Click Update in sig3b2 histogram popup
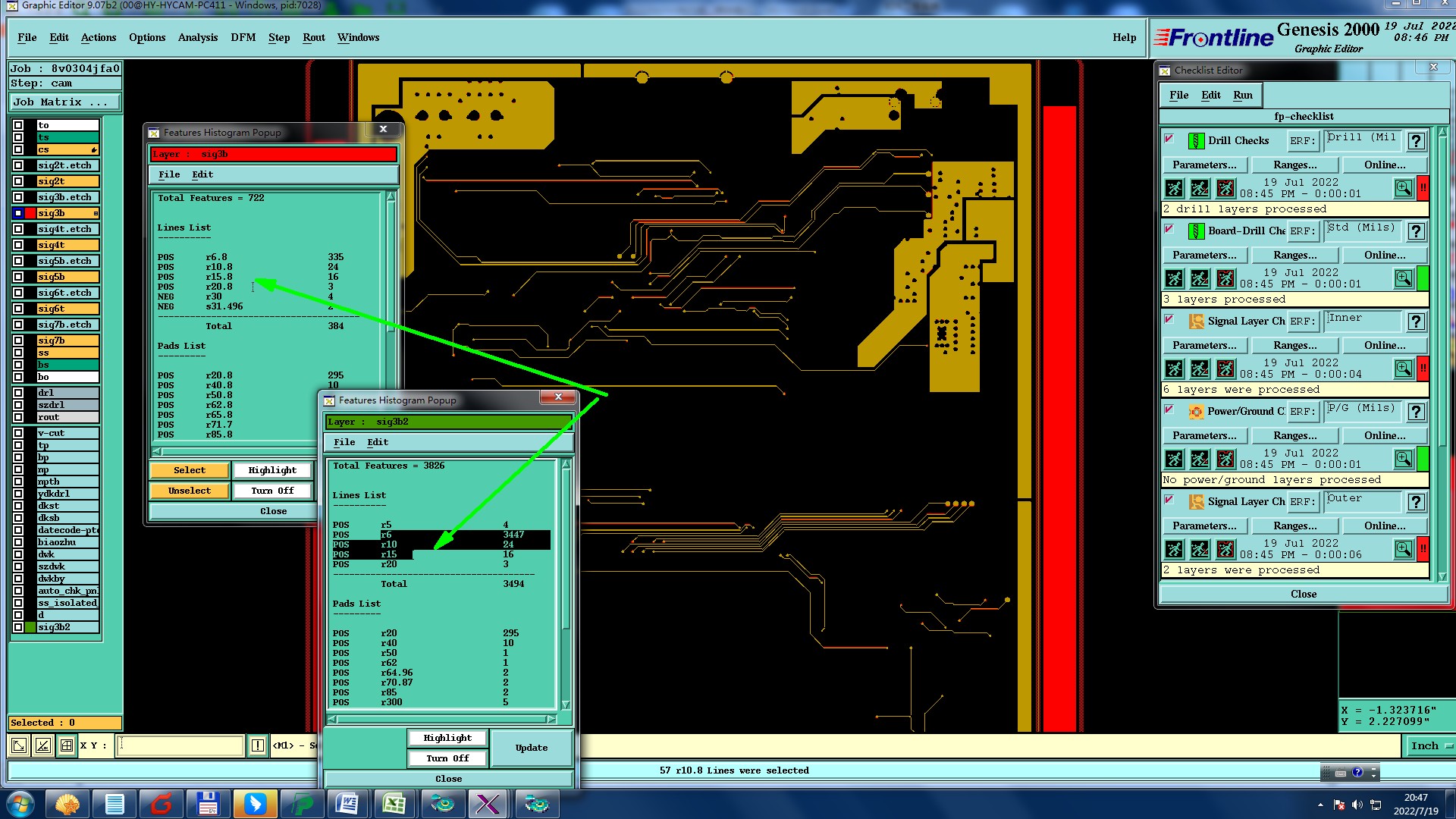This screenshot has height=819, width=1456. (x=531, y=748)
